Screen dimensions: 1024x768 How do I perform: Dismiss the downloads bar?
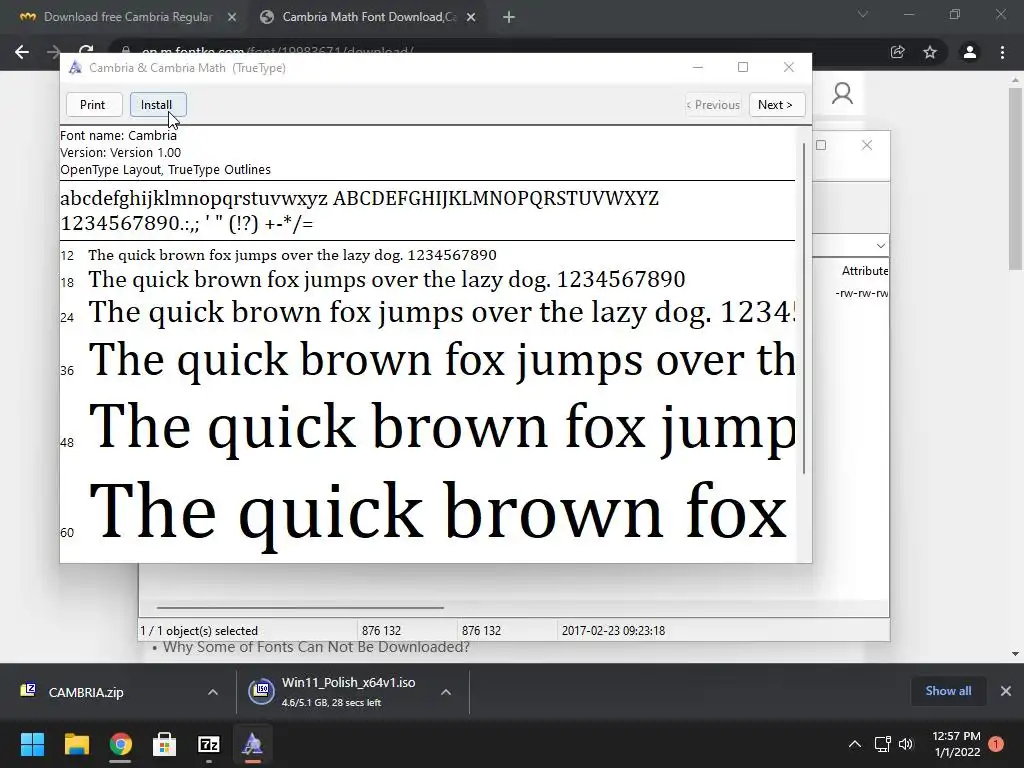(1006, 691)
